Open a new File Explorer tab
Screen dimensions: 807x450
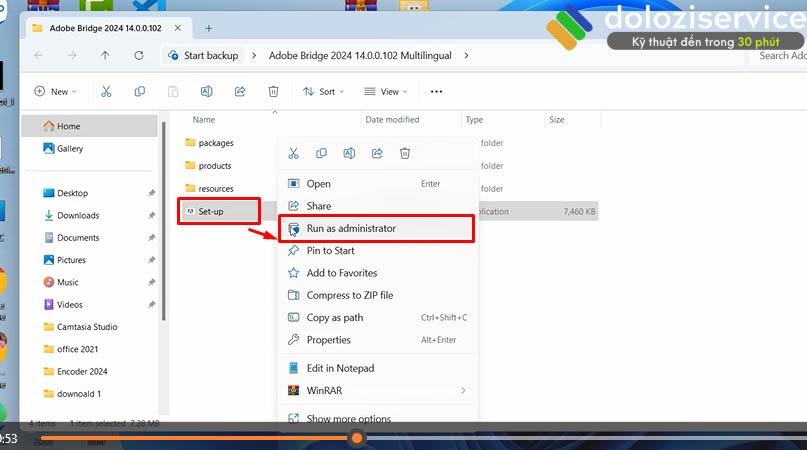pyautogui.click(x=209, y=28)
